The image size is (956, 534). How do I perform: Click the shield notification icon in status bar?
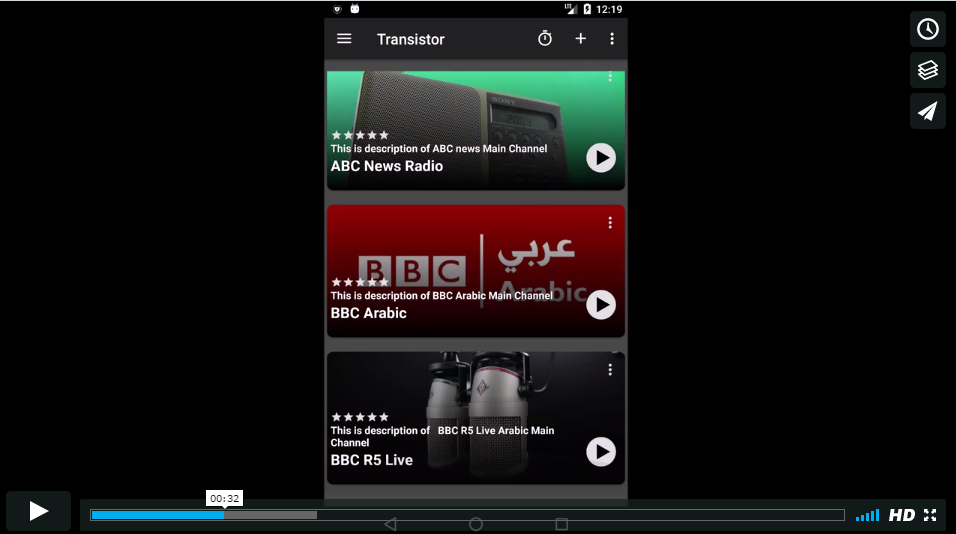click(x=337, y=9)
